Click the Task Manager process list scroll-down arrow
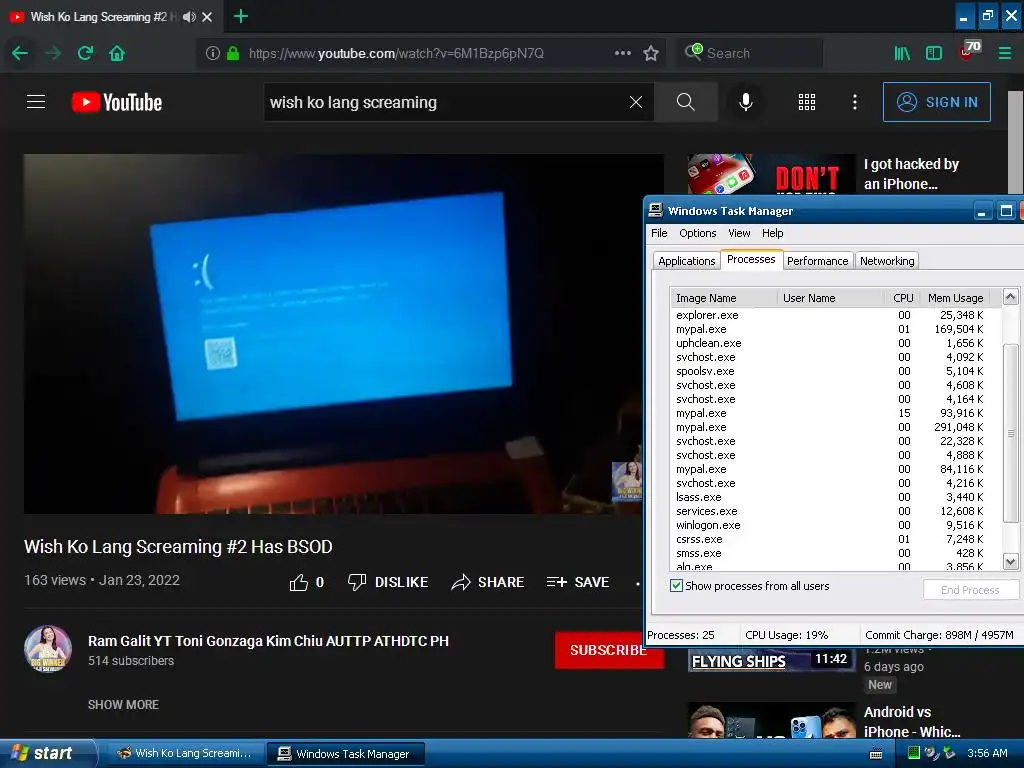 1010,561
